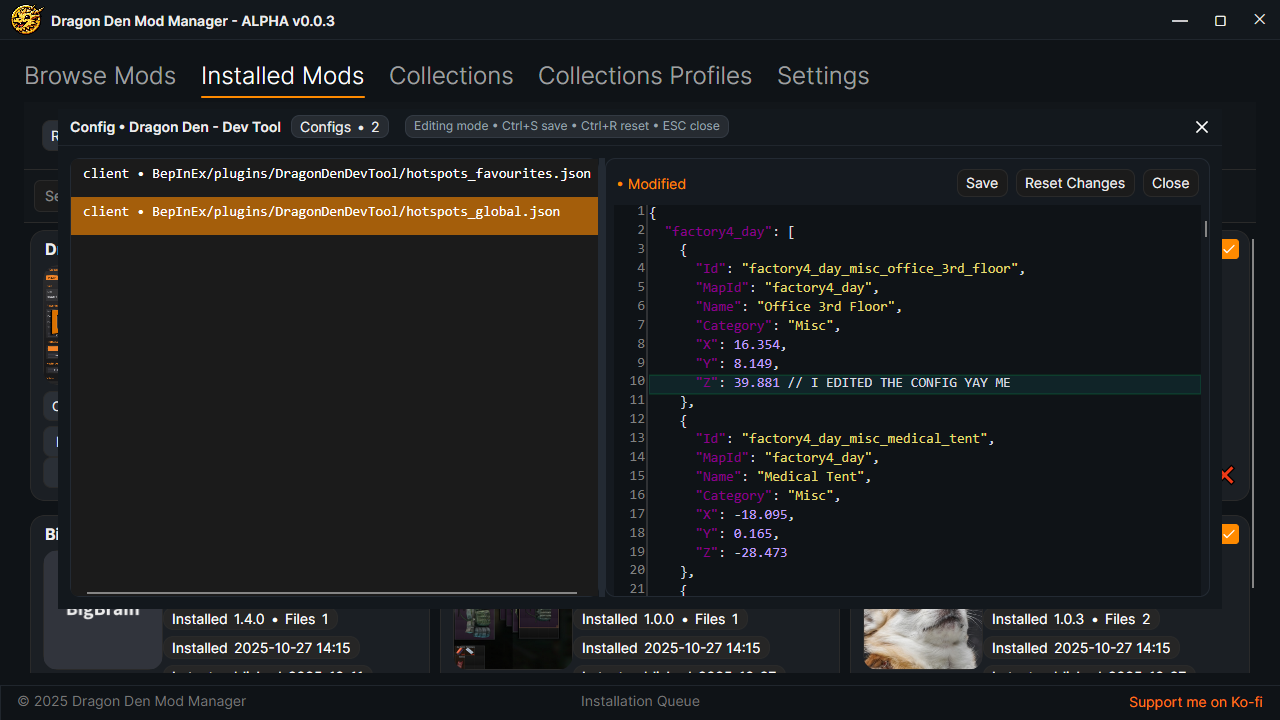Click the "Id" office_3rd_floor line
Image resolution: width=1280 pixels, height=720 pixels.
tap(861, 269)
